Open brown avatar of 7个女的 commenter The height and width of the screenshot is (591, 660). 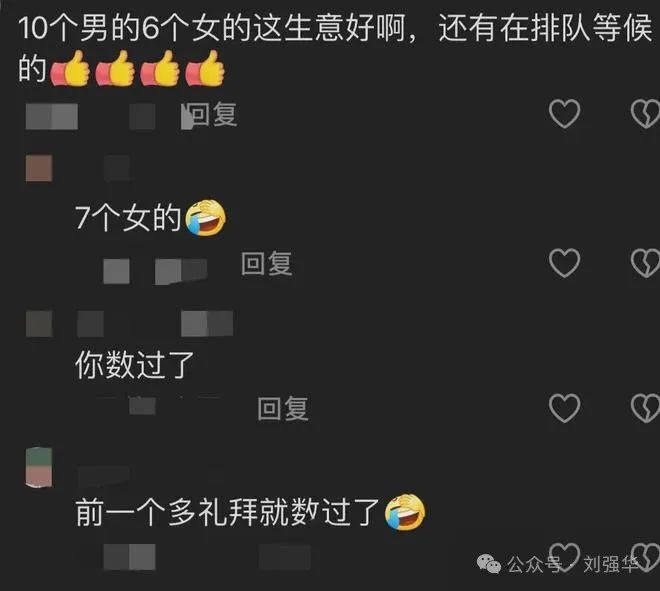pos(39,168)
